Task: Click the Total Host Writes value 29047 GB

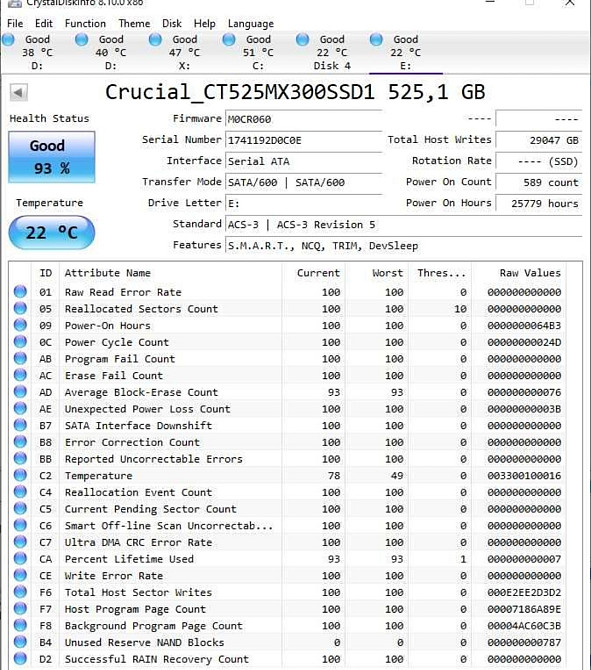Action: click(x=538, y=140)
